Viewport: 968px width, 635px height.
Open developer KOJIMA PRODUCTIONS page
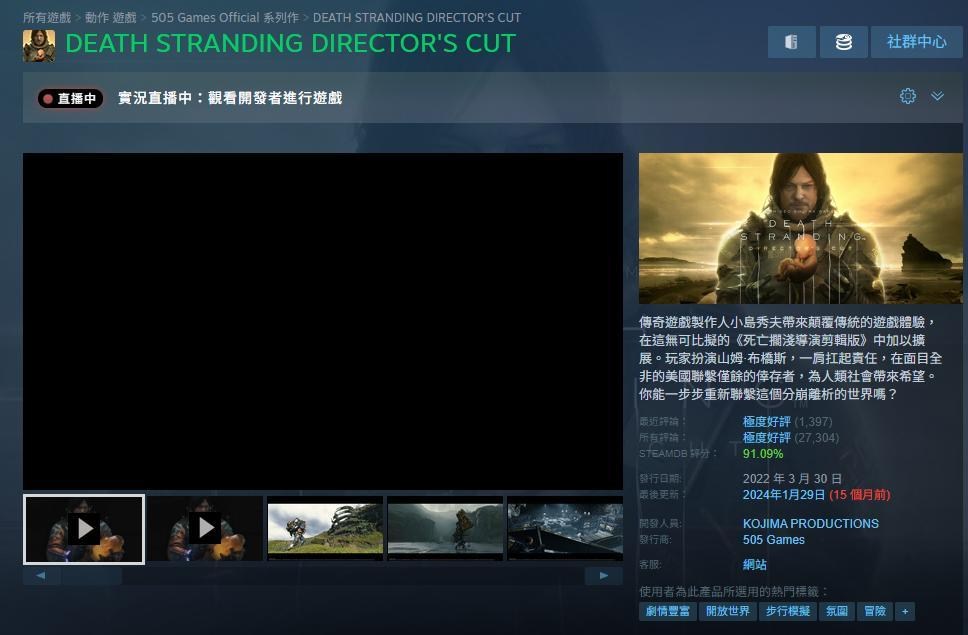811,523
